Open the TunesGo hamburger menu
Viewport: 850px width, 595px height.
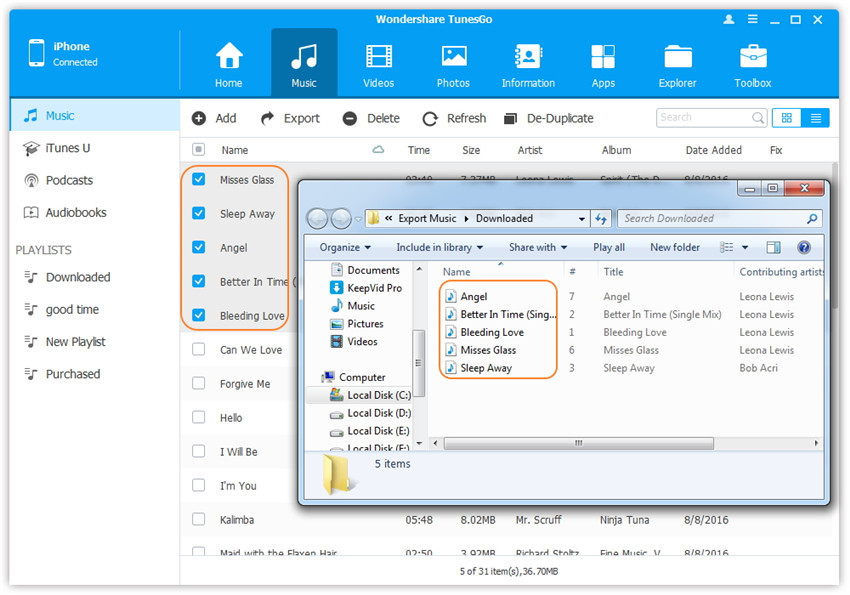(x=752, y=20)
